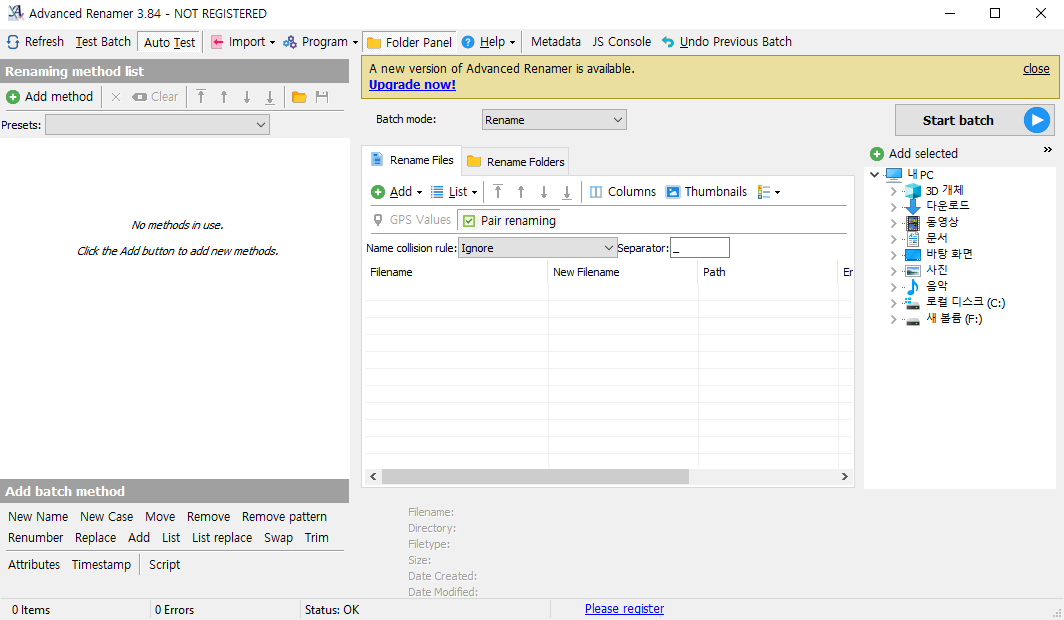Image resolution: width=1064 pixels, height=620 pixels.
Task: Click Undo Previous Batch
Action: point(727,42)
